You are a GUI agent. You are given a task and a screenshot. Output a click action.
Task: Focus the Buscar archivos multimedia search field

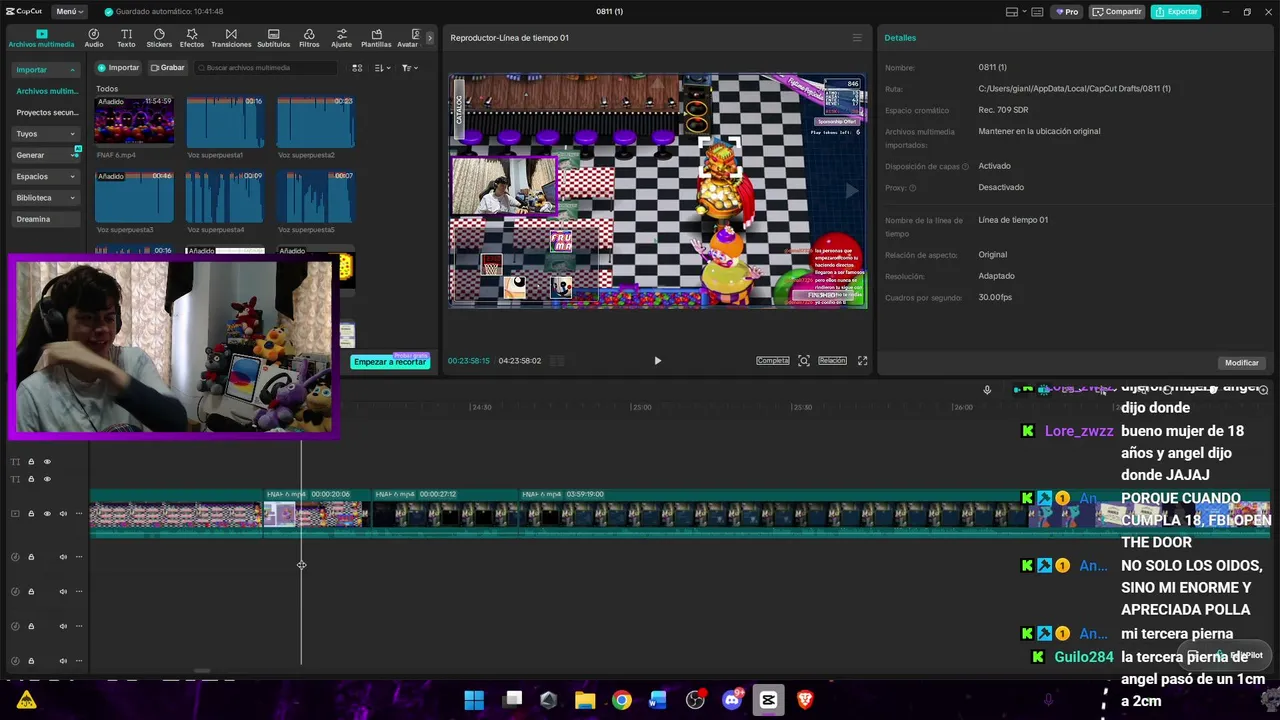click(x=266, y=68)
